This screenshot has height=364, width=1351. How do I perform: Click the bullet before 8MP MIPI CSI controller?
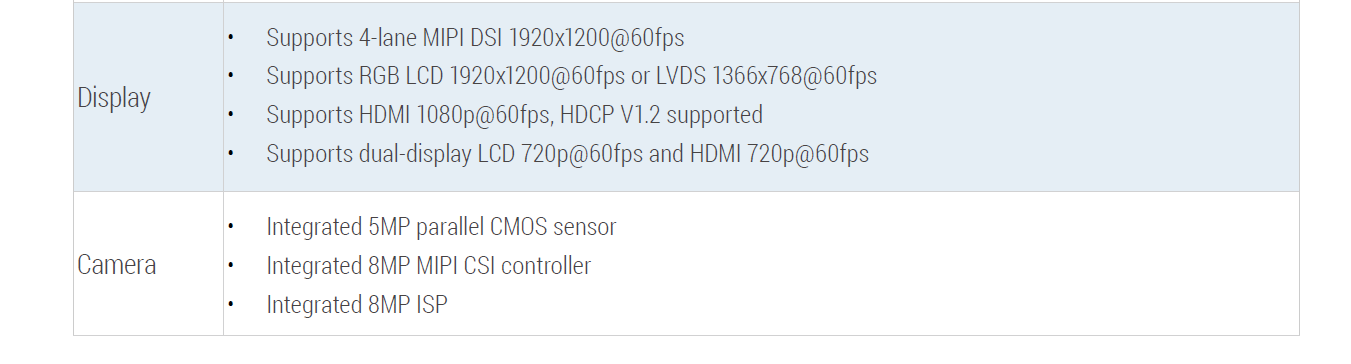pos(230,266)
